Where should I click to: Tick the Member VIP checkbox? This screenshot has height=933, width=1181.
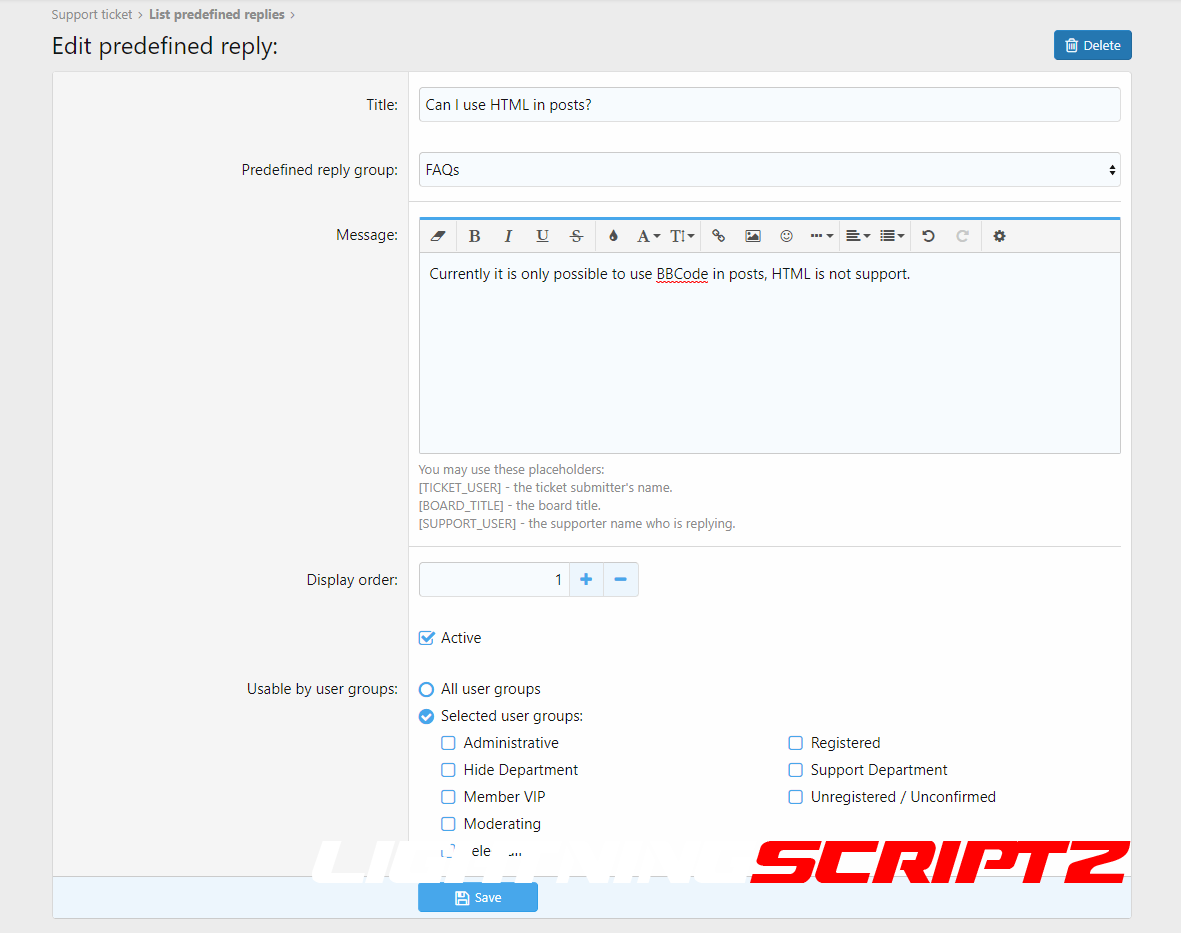coord(449,797)
